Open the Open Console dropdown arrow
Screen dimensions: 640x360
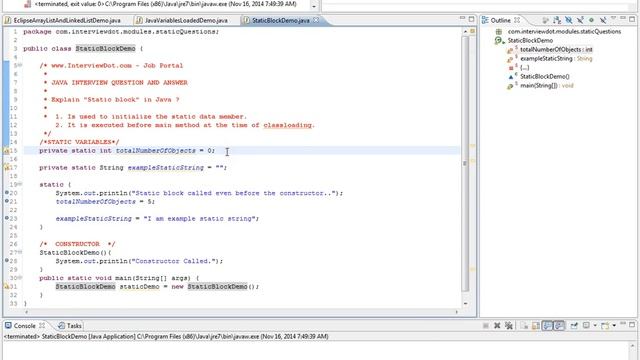click(x=614, y=325)
